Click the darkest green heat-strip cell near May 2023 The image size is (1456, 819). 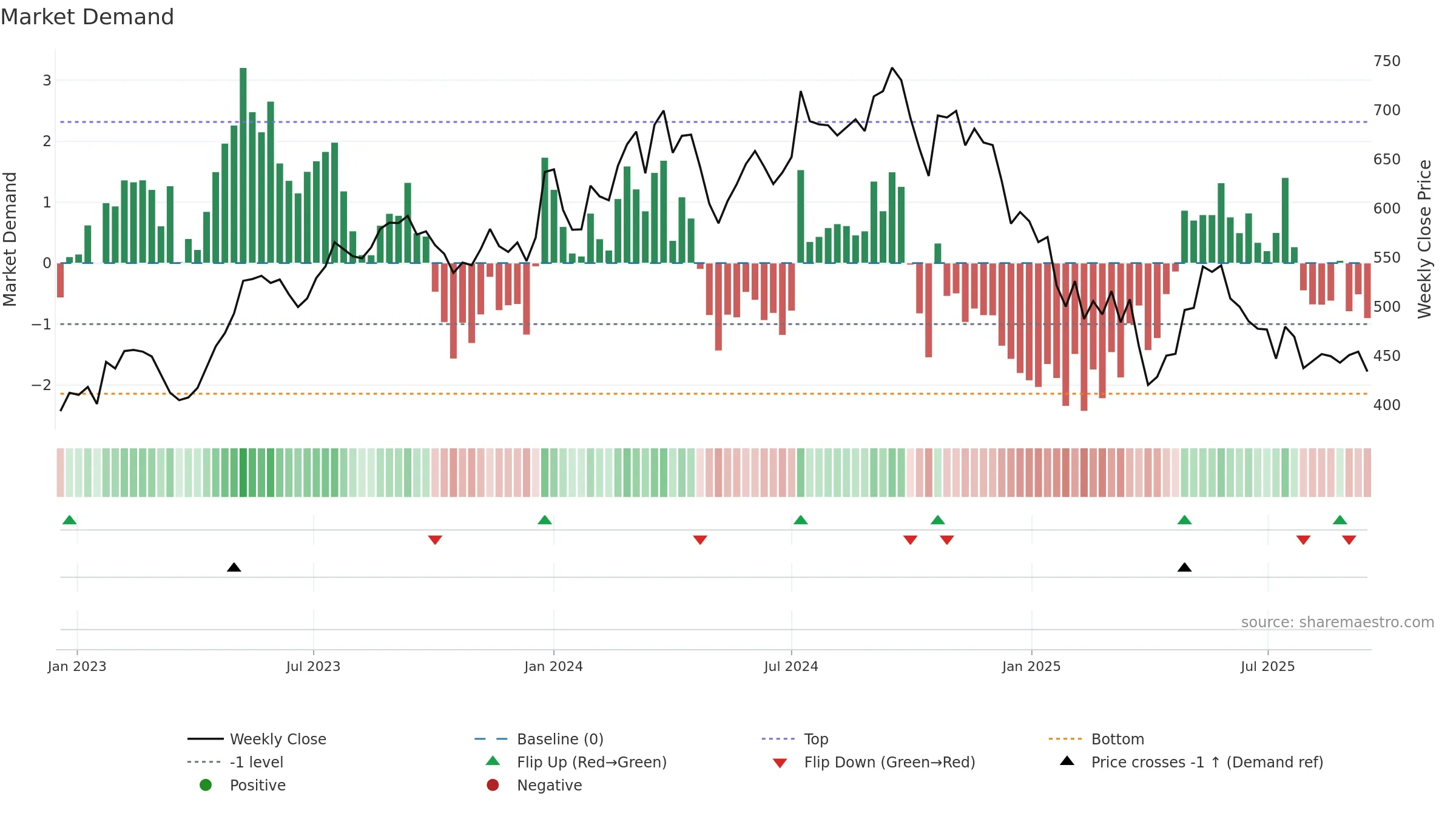pos(243,473)
